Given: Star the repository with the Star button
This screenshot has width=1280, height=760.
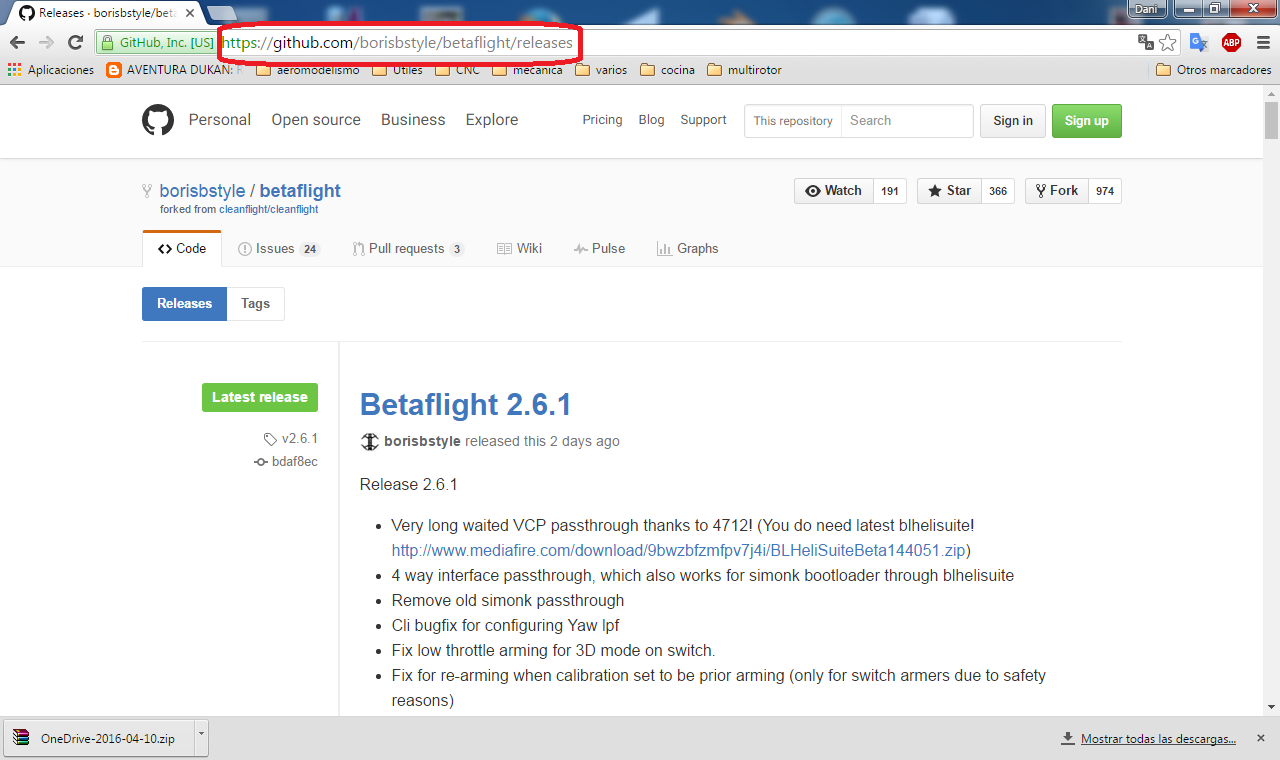Looking at the screenshot, I should [950, 191].
